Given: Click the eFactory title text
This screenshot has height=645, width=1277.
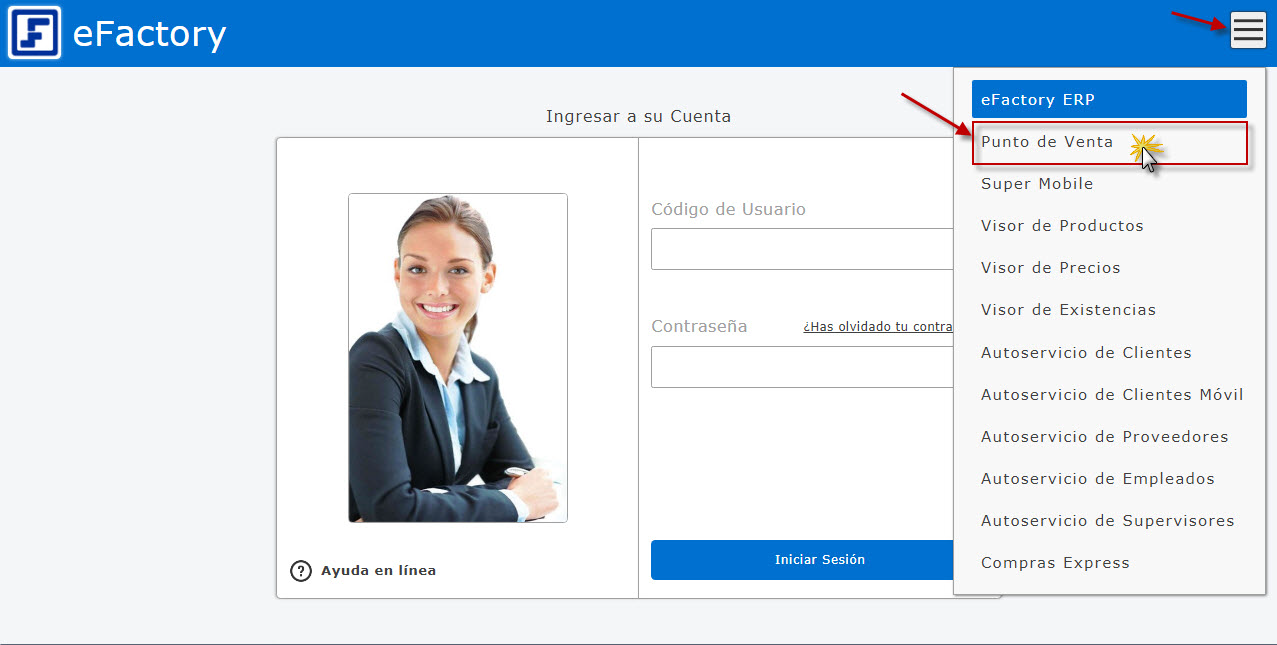Looking at the screenshot, I should (x=150, y=34).
